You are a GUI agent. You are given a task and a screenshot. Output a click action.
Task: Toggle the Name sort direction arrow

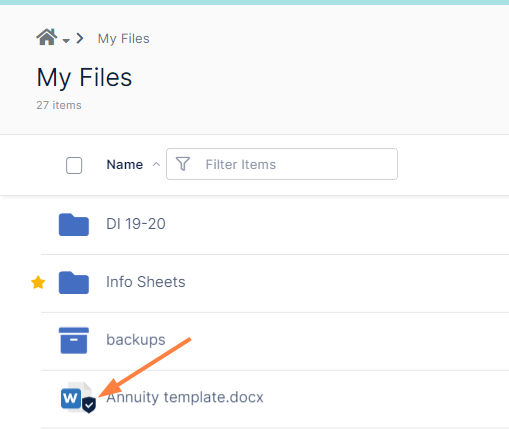(156, 164)
